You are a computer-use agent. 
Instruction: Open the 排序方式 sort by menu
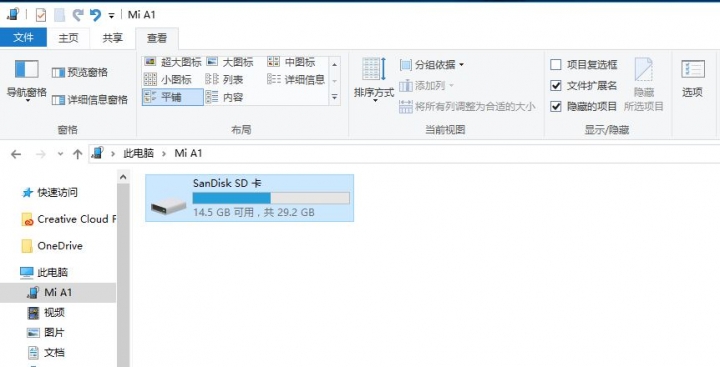(374, 80)
